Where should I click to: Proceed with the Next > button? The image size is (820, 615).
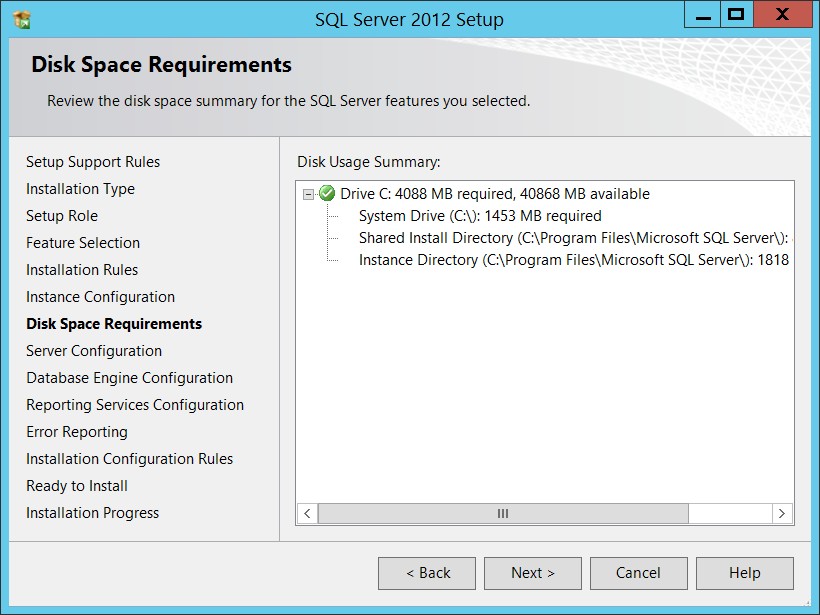[533, 573]
